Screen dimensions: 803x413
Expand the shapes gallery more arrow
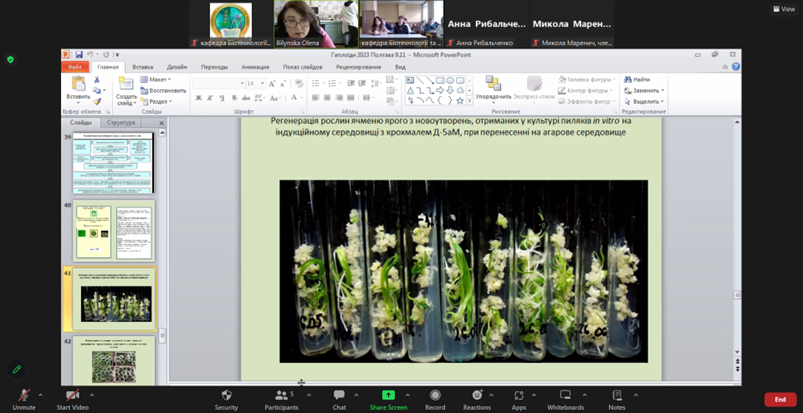click(x=470, y=101)
